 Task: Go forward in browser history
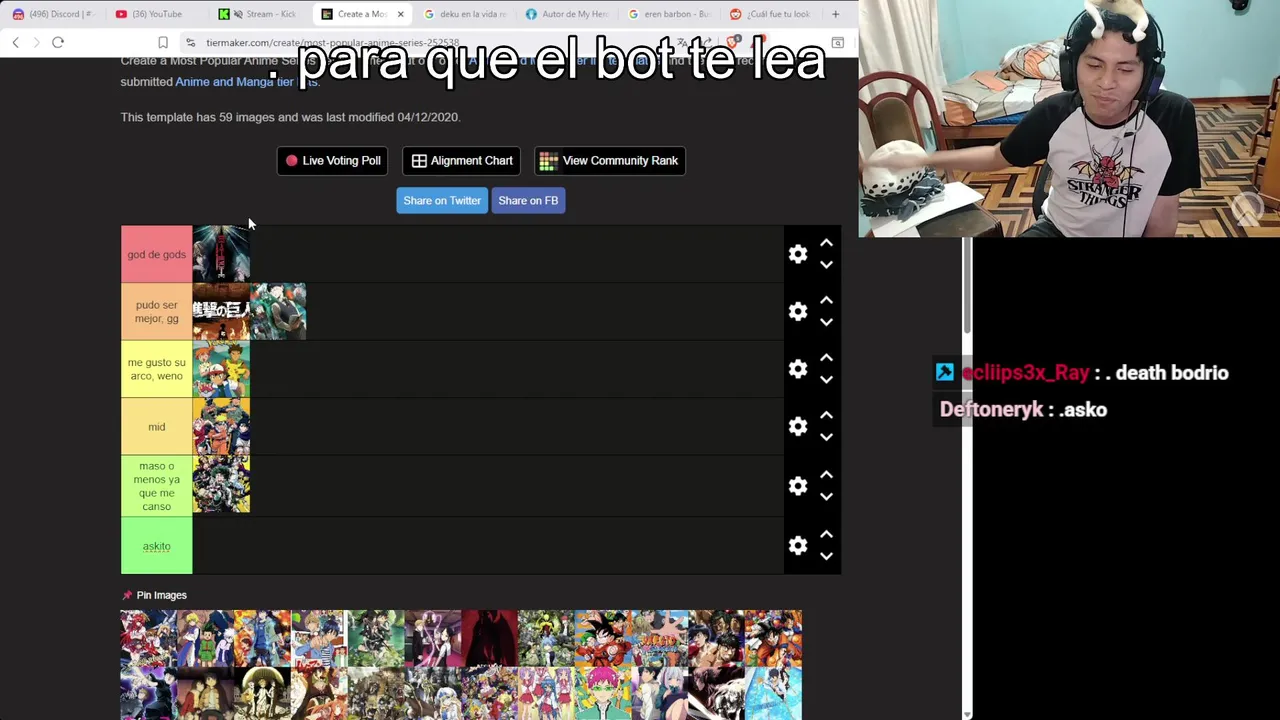pyautogui.click(x=36, y=42)
